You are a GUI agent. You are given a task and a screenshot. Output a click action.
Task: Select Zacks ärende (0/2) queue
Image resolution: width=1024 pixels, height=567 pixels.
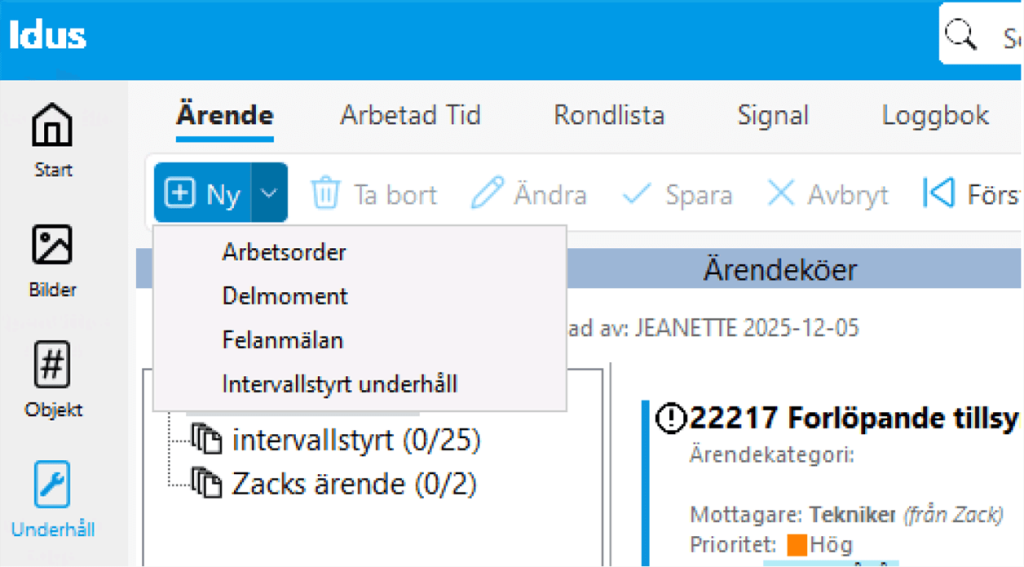point(354,485)
